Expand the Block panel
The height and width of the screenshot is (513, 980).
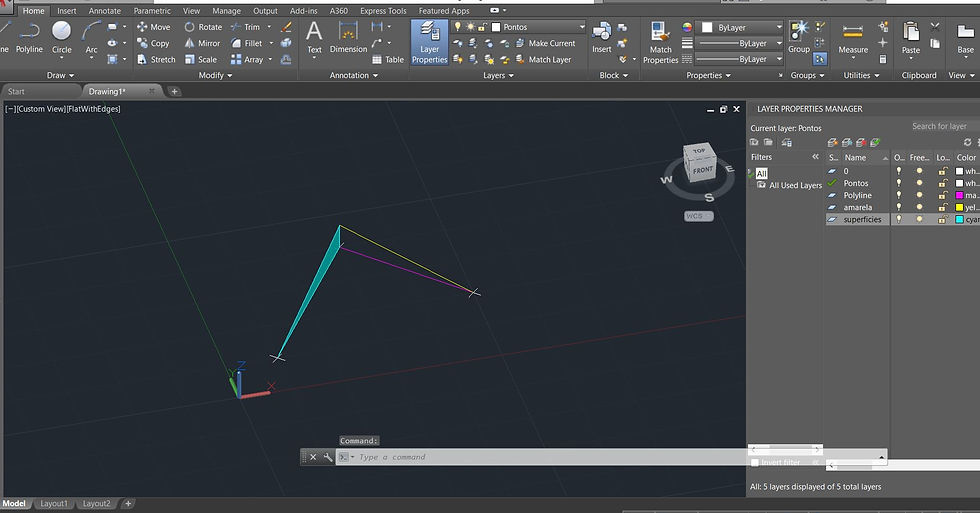(x=614, y=75)
